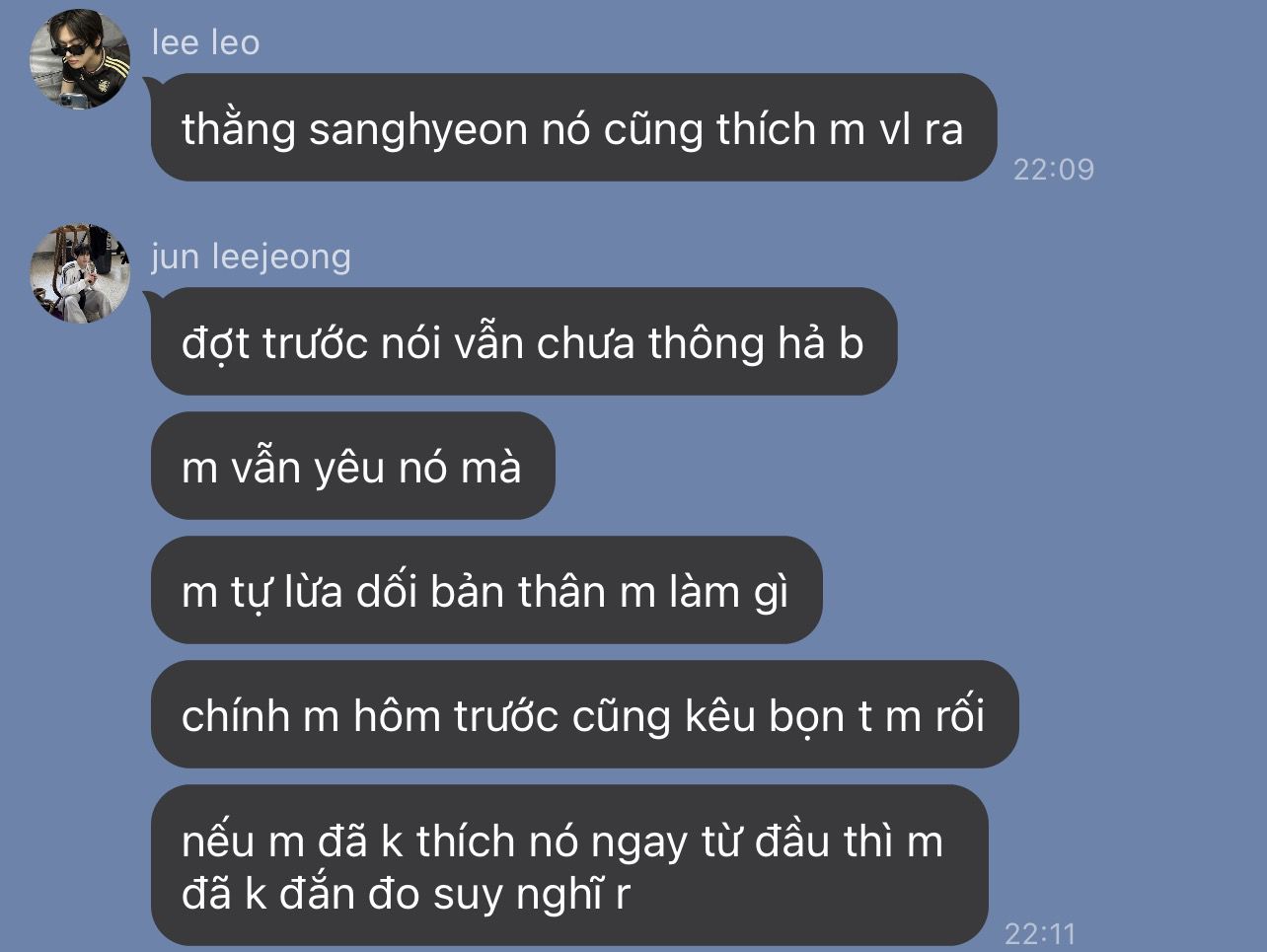Select the two-line message starting 'nếu m đã k thích'

569,866
